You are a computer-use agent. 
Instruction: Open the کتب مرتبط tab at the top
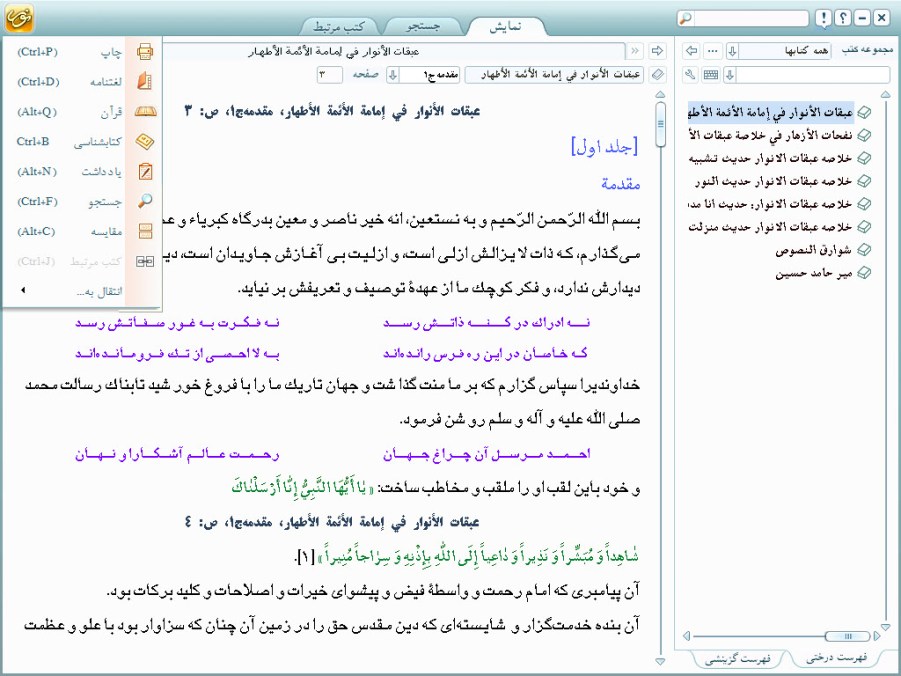(x=339, y=26)
